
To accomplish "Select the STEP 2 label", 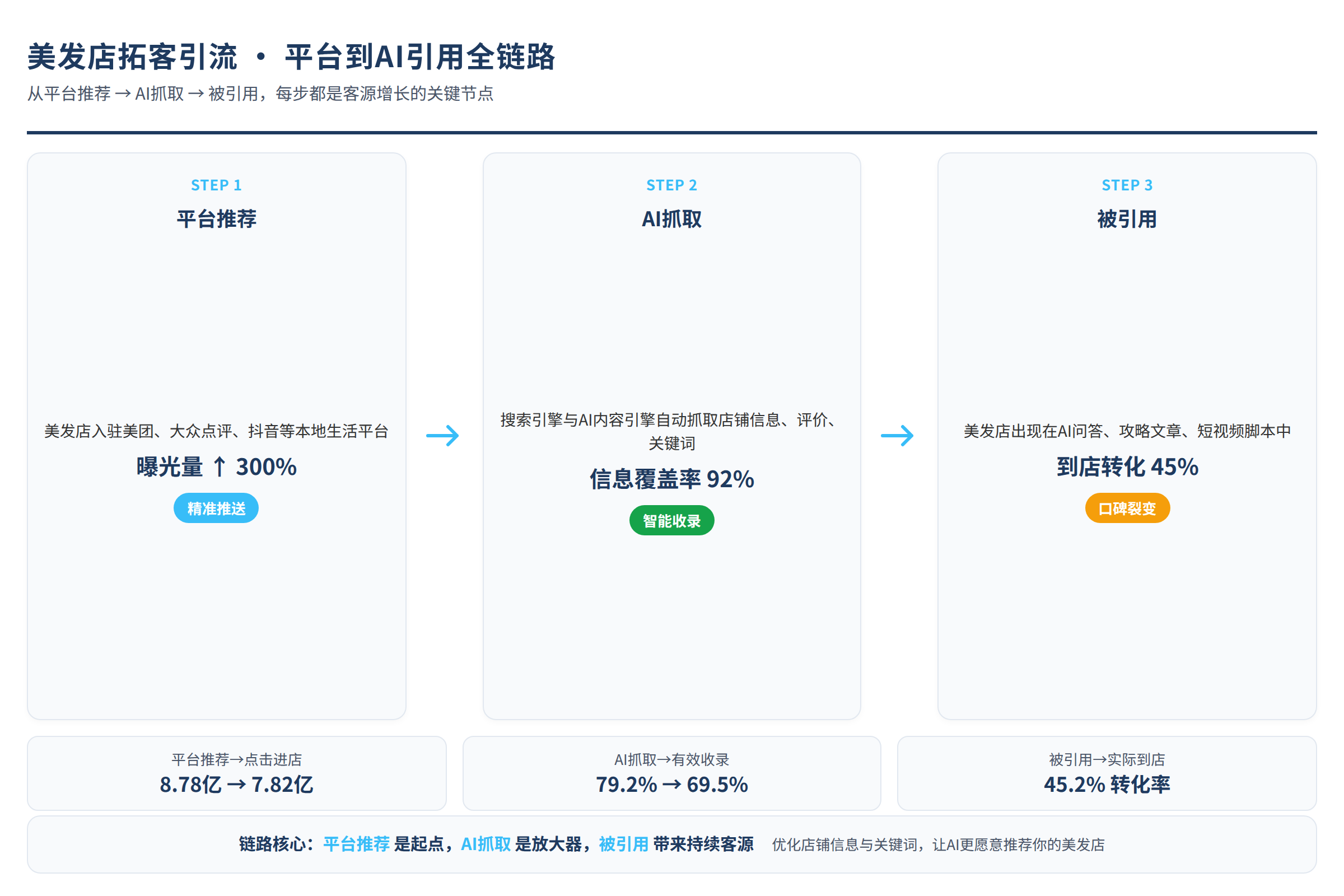I will click(672, 185).
